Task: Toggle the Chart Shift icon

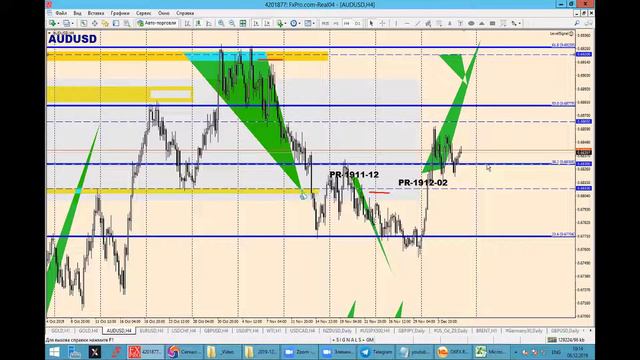Action: click(267, 23)
